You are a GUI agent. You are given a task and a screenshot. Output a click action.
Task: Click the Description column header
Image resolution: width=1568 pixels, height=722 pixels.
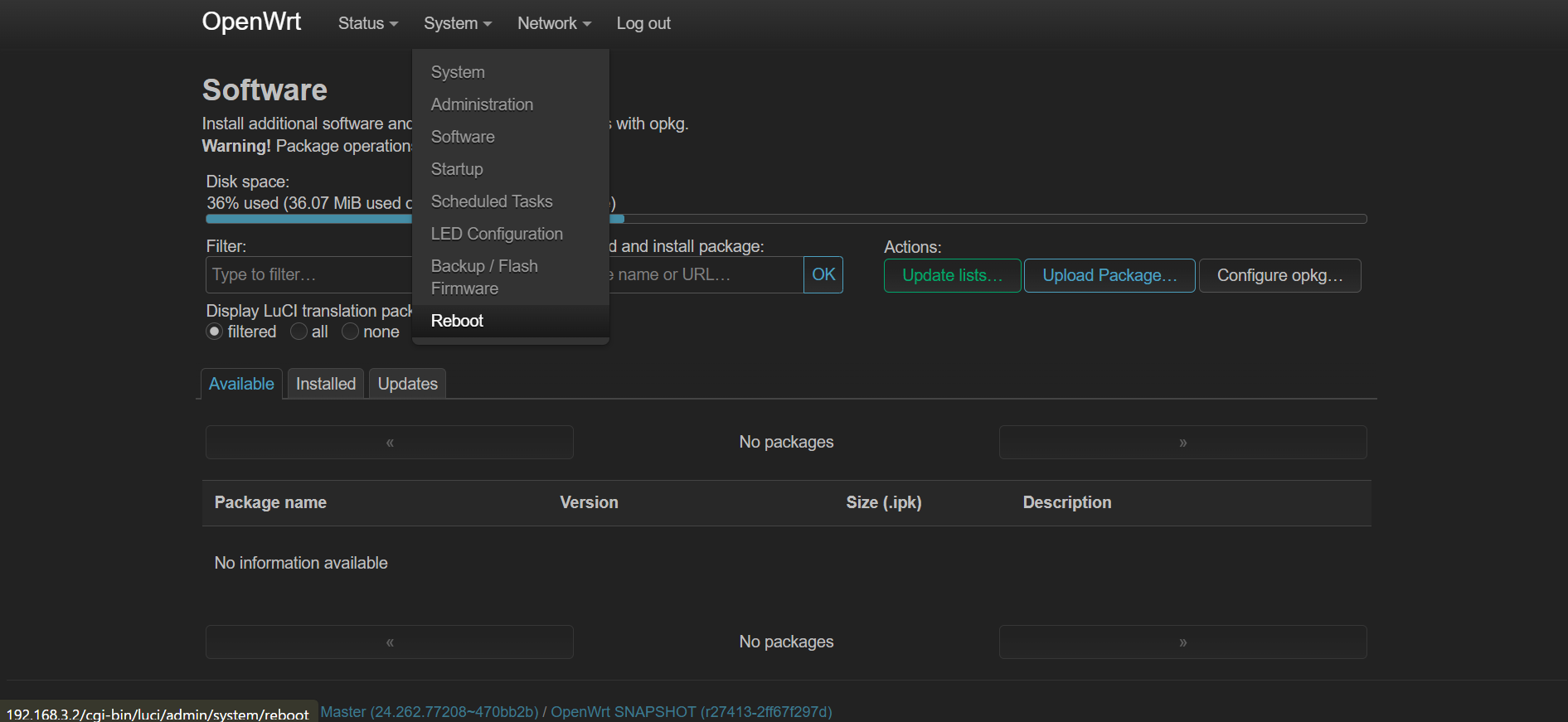[1067, 502]
